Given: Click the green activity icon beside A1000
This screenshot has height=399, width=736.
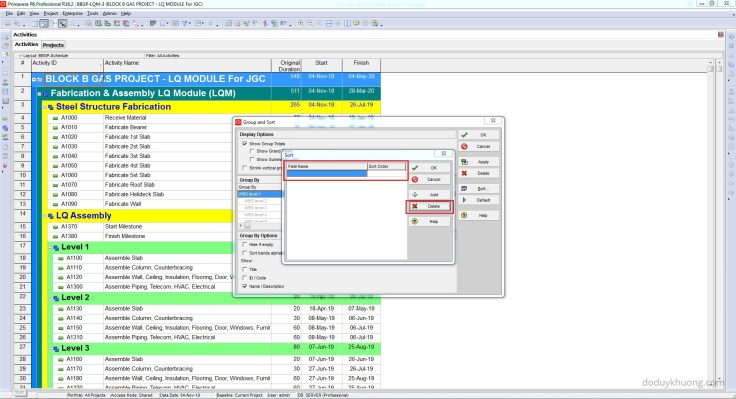Looking at the screenshot, I should coord(55,118).
